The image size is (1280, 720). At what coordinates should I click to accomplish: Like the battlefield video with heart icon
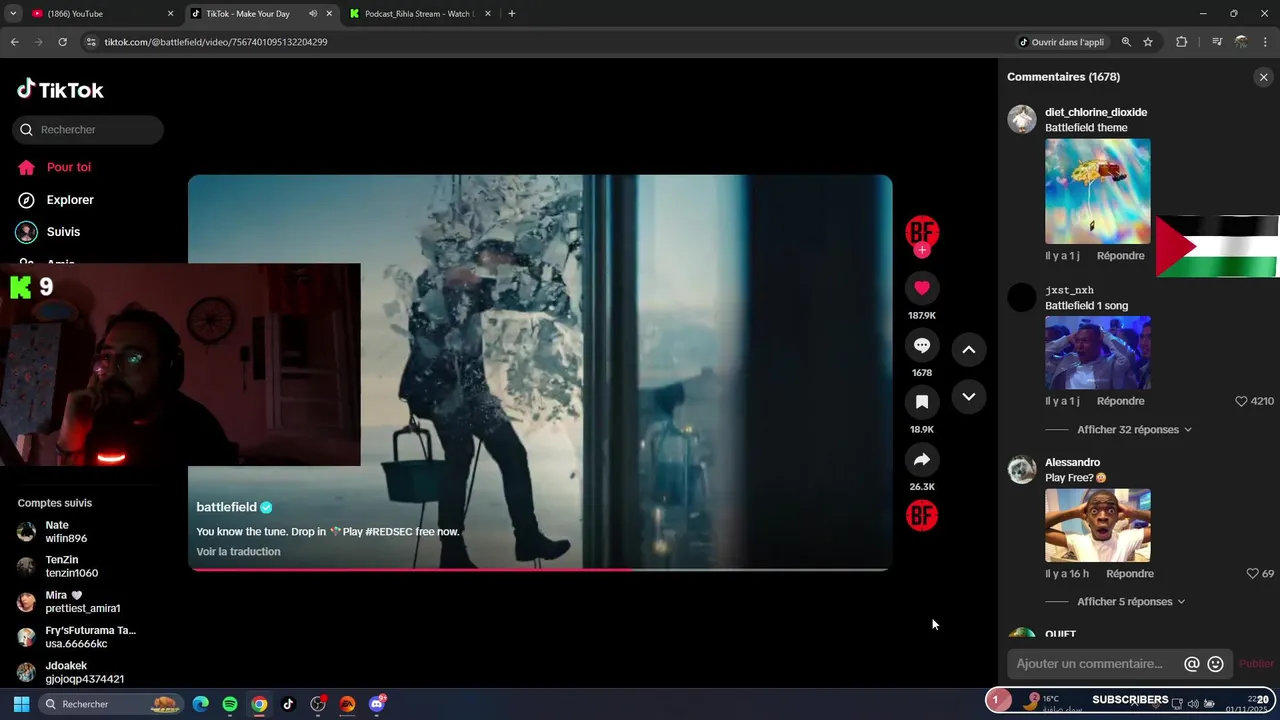[x=922, y=288]
